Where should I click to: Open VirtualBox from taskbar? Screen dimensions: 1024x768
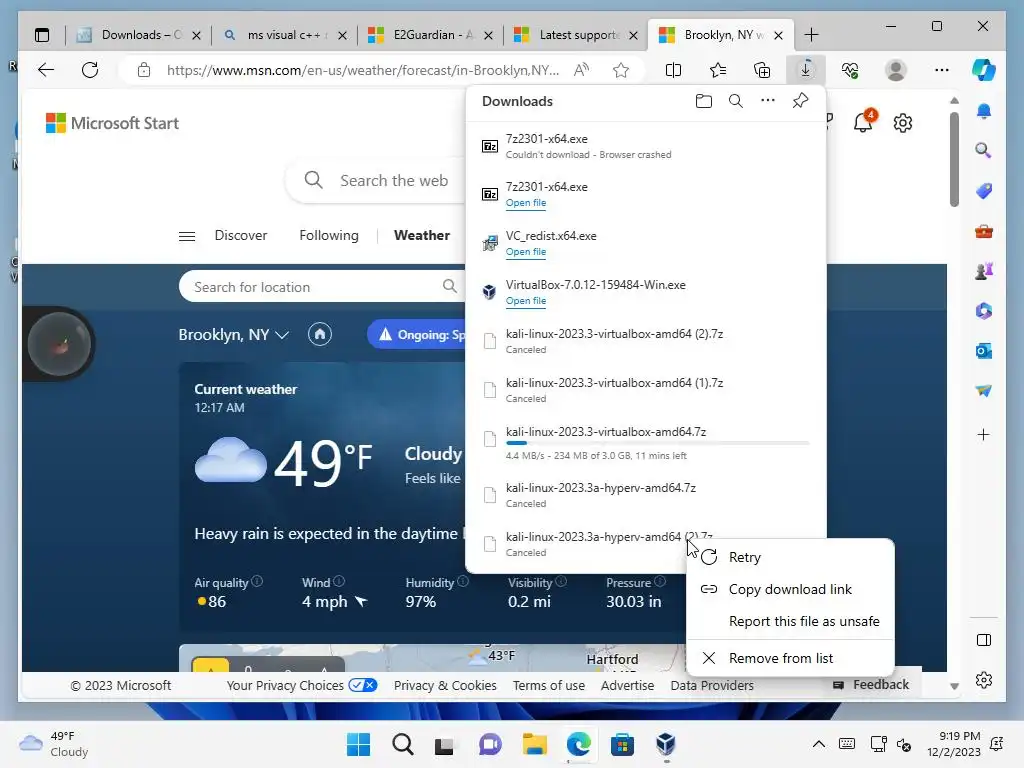click(x=665, y=744)
